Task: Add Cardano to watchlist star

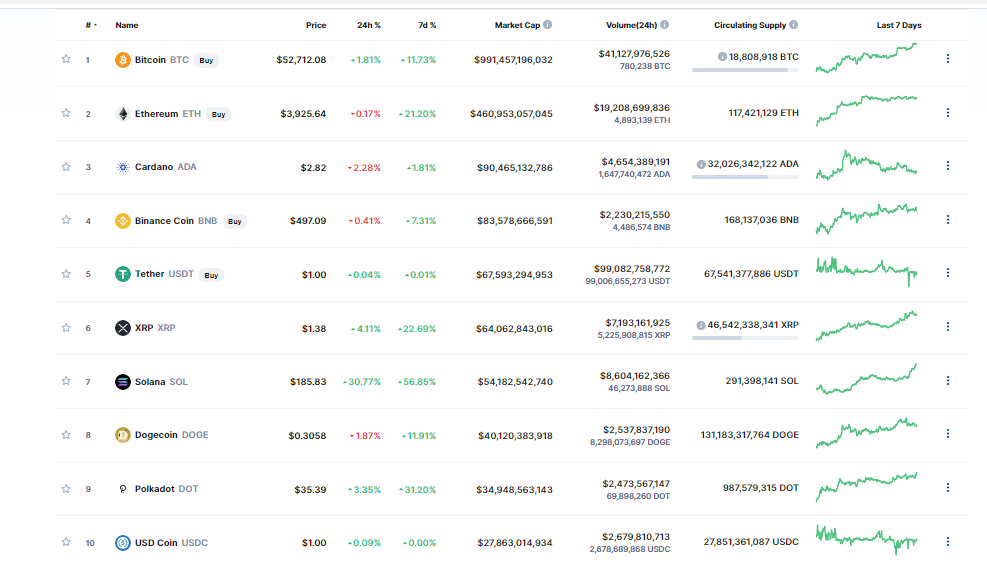Action: (x=66, y=167)
